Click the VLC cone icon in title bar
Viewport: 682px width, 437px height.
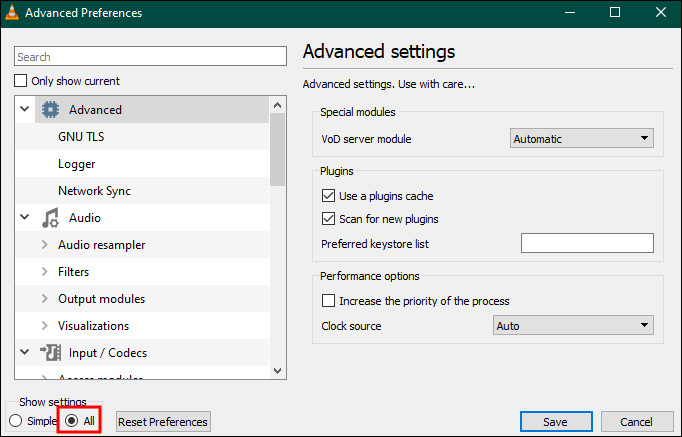click(x=13, y=13)
